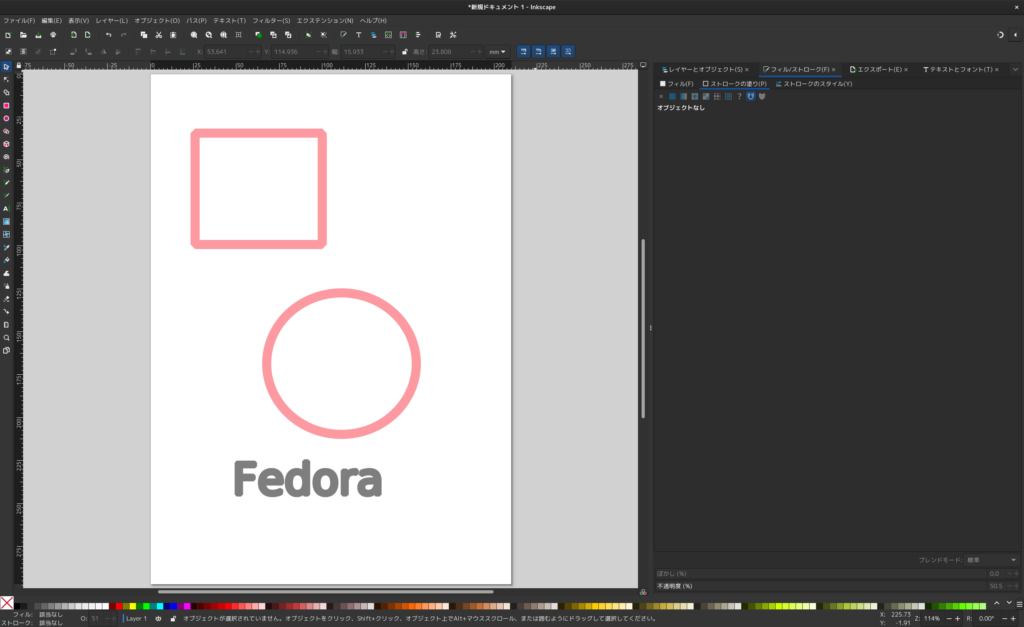Cut selection with scissors icon

coord(159,35)
